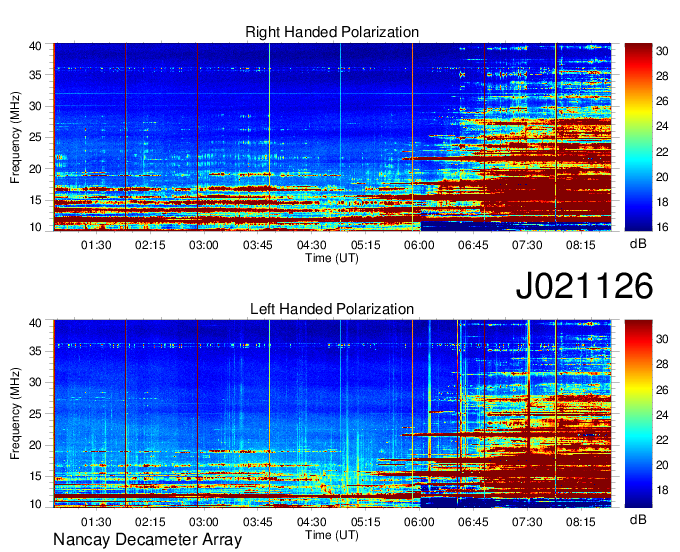Click the 25 frequency tick on lower plot

point(35,414)
